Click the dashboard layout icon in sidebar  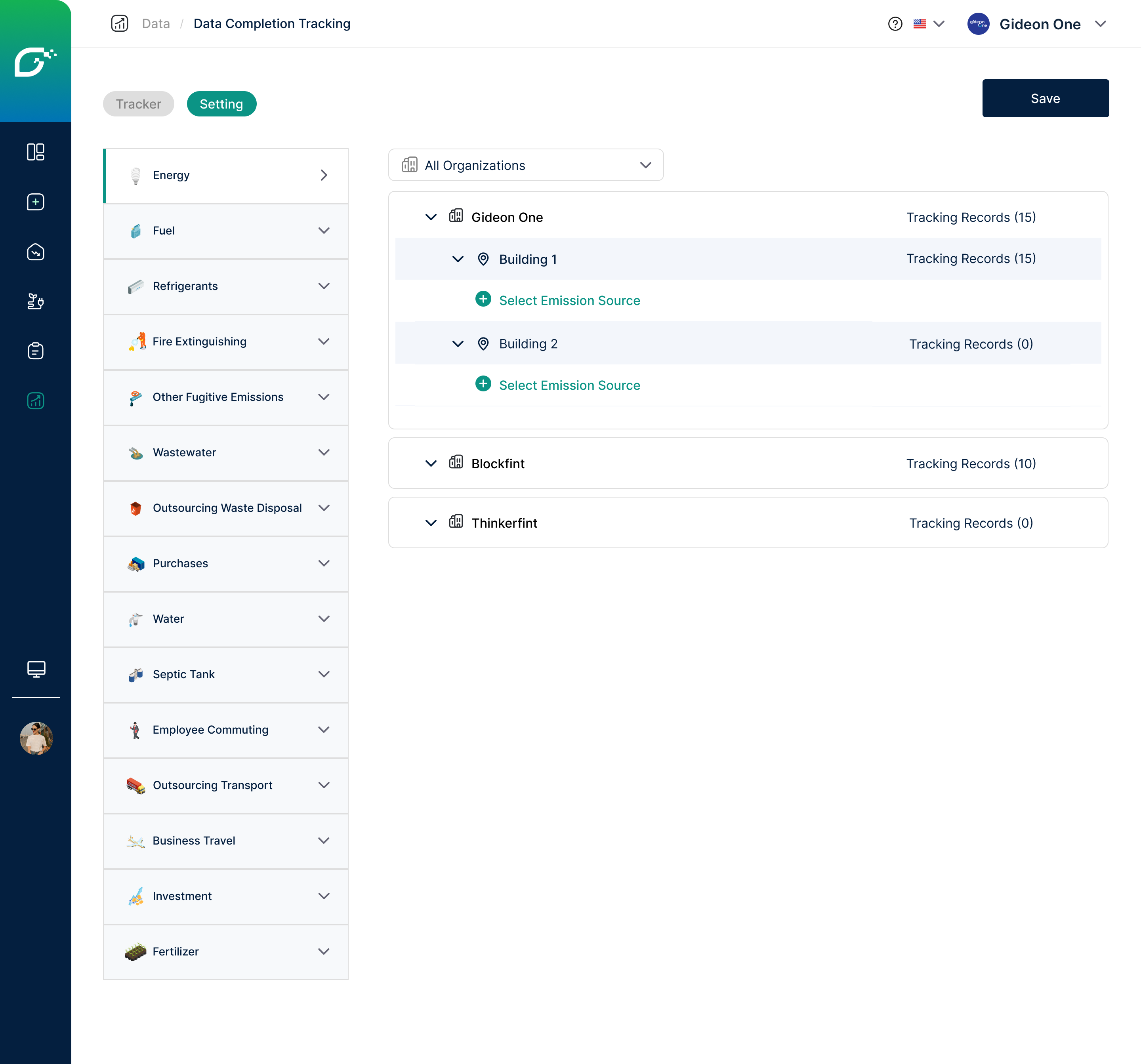click(x=36, y=152)
